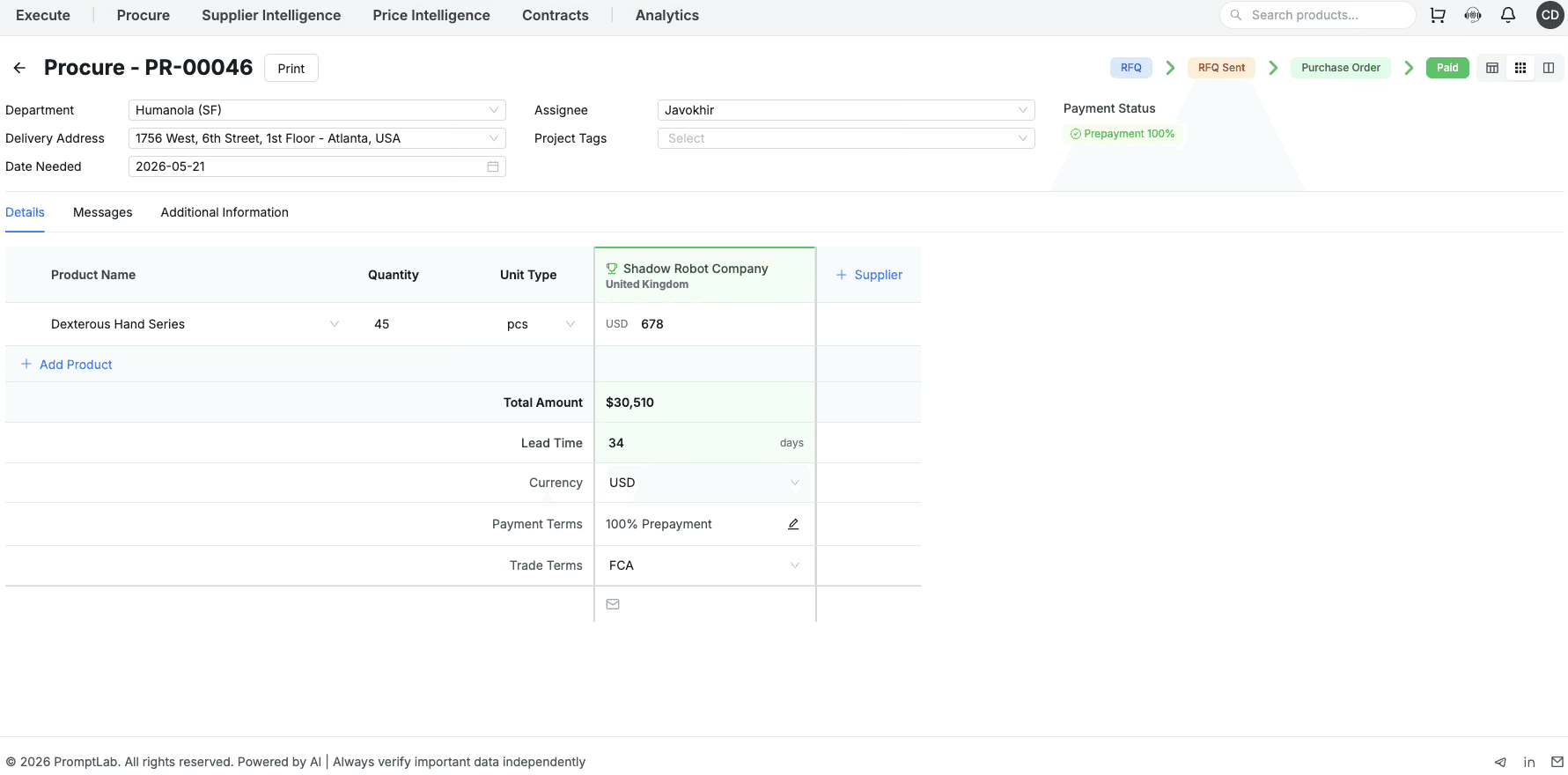Click the Print button
The image size is (1568, 775).
coord(291,68)
